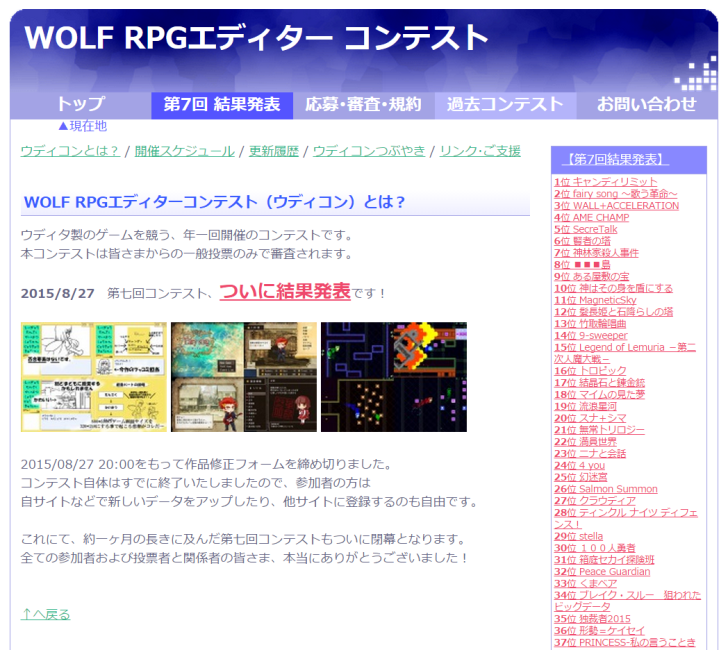Image resolution: width=728 pixels, height=650 pixels.
Task: Click the ウディコンとは？ link
Action: (x=70, y=151)
